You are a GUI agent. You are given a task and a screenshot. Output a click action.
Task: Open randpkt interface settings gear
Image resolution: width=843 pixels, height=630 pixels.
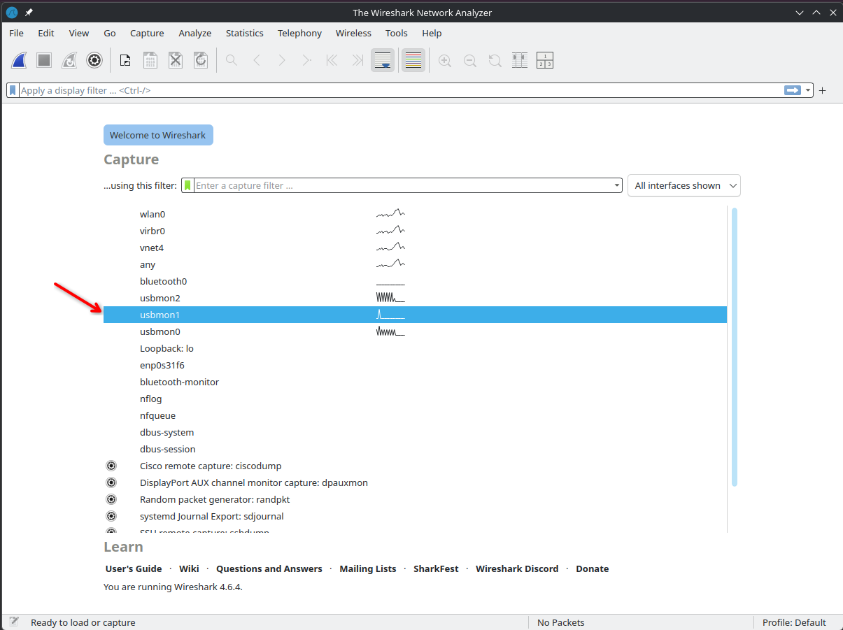111,499
